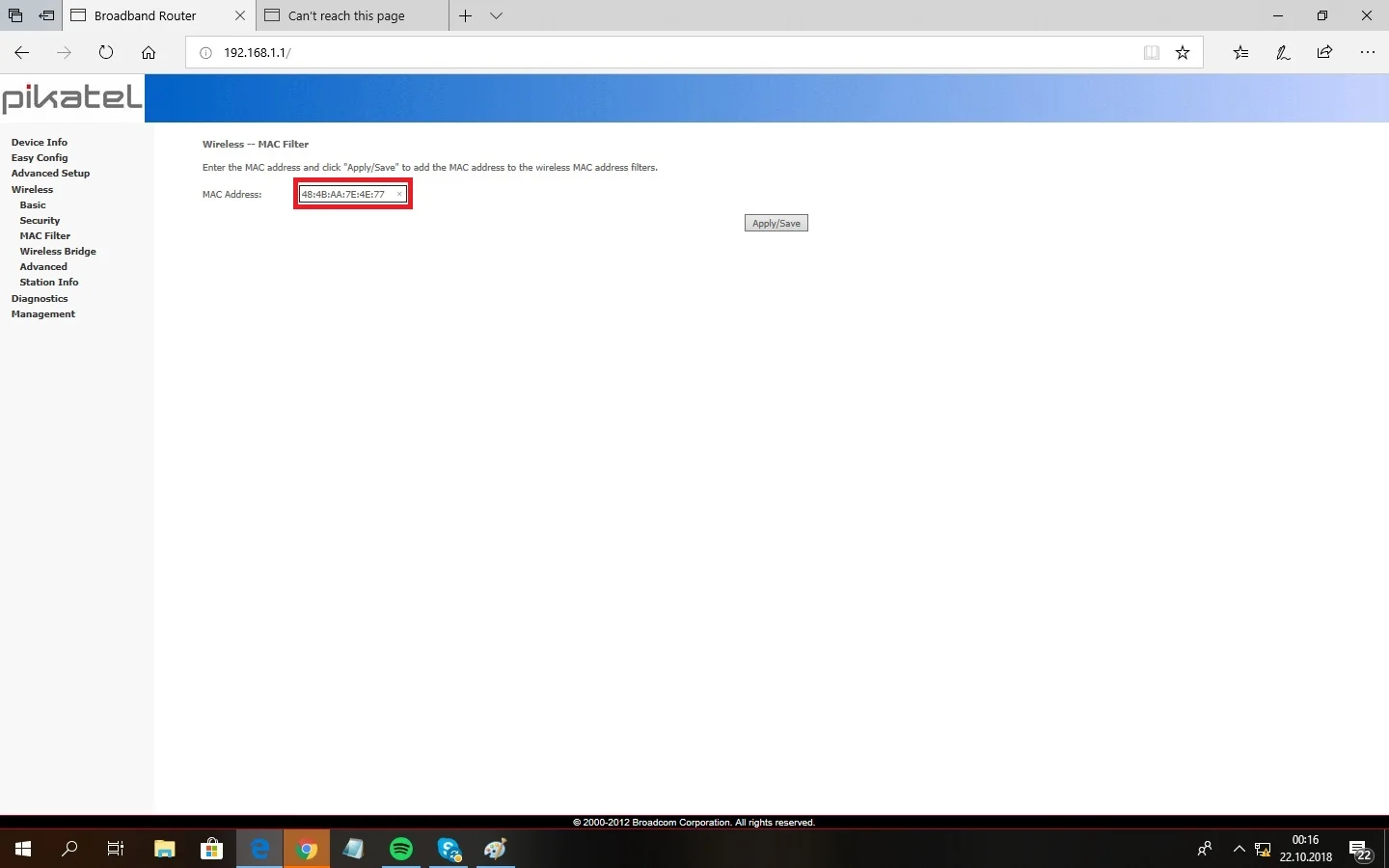Click the address bar URL 192.168.1.1

point(257,53)
